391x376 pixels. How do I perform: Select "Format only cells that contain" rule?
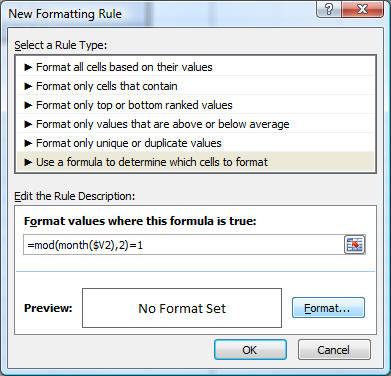(x=197, y=86)
